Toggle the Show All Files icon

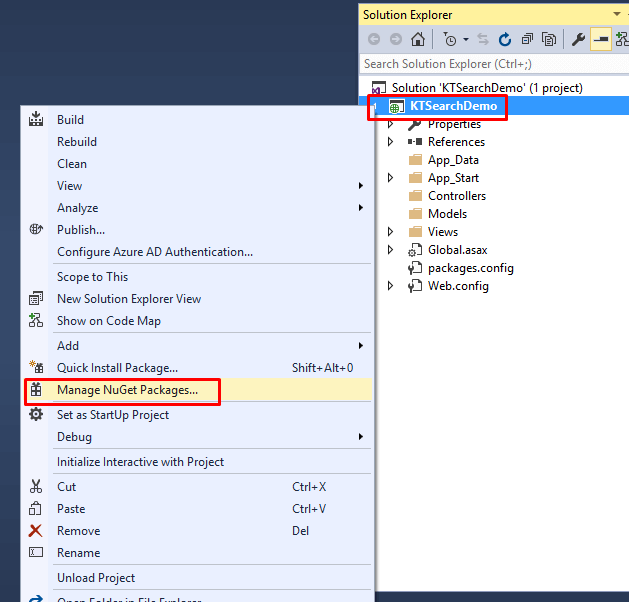tap(549, 39)
